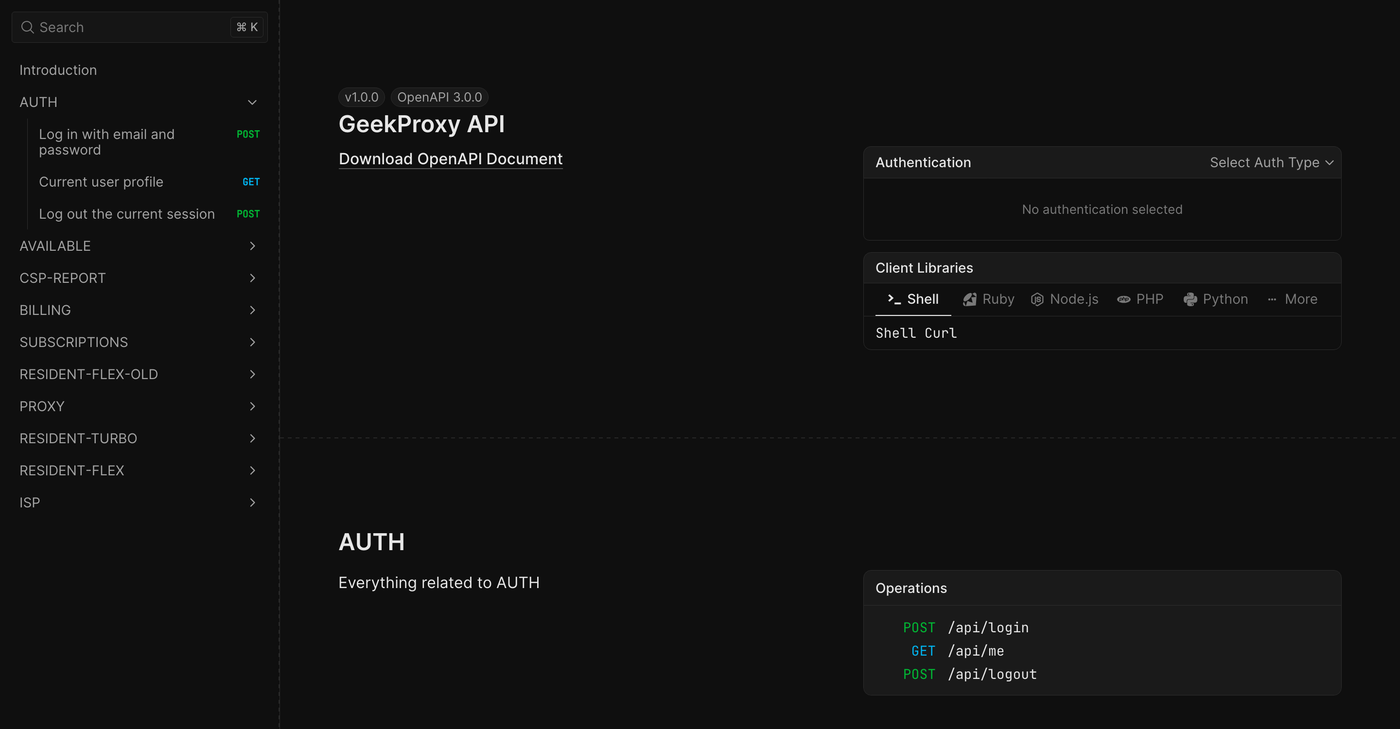The width and height of the screenshot is (1400, 729).
Task: Click the Python logo icon
Action: coord(1190,299)
